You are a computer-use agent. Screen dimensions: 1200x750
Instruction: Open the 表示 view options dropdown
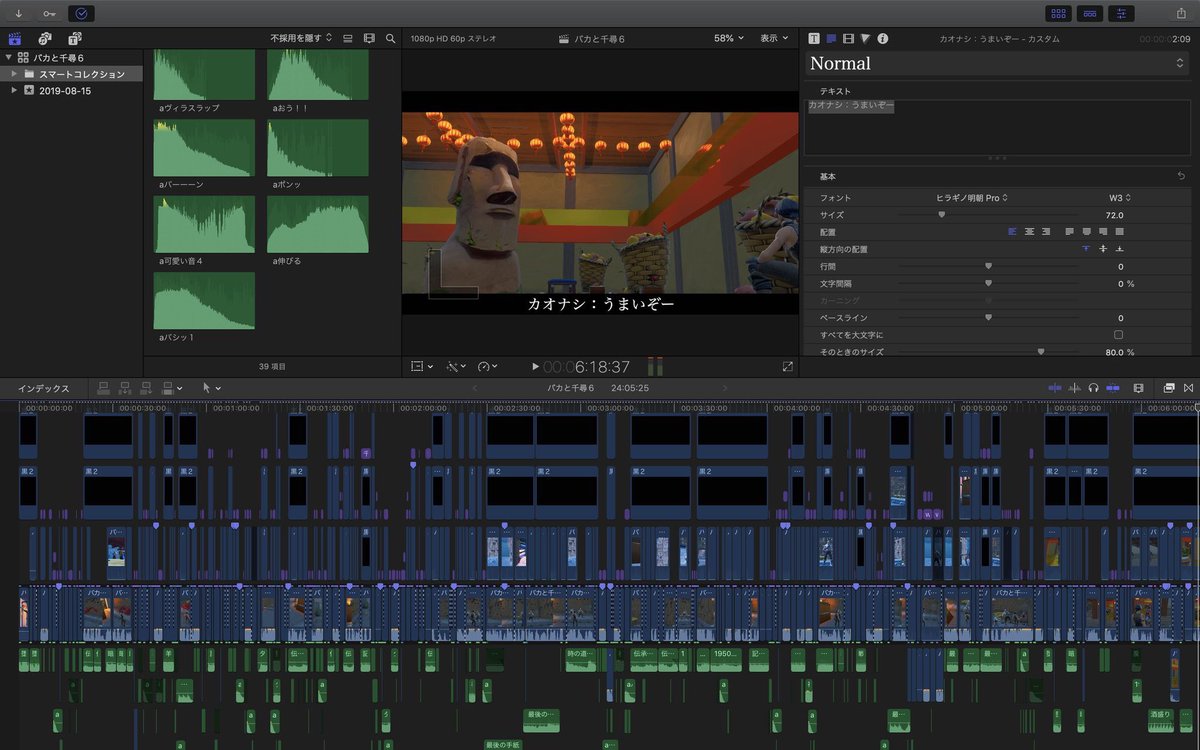pos(774,38)
